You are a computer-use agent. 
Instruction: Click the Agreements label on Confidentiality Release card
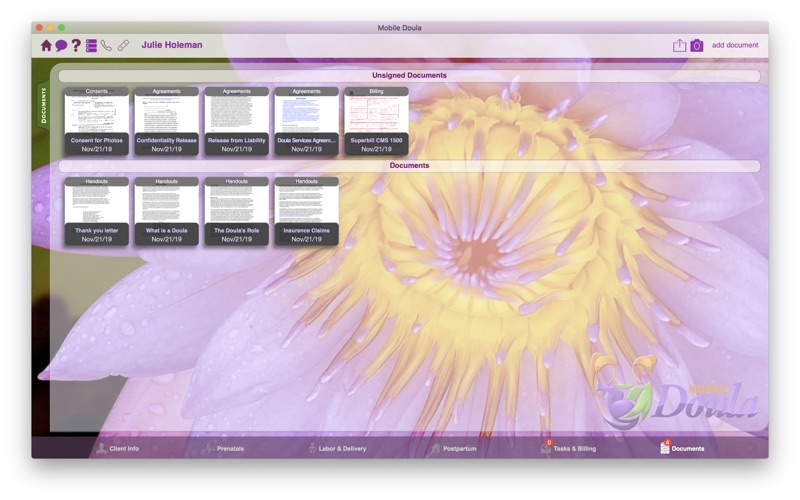click(x=166, y=91)
